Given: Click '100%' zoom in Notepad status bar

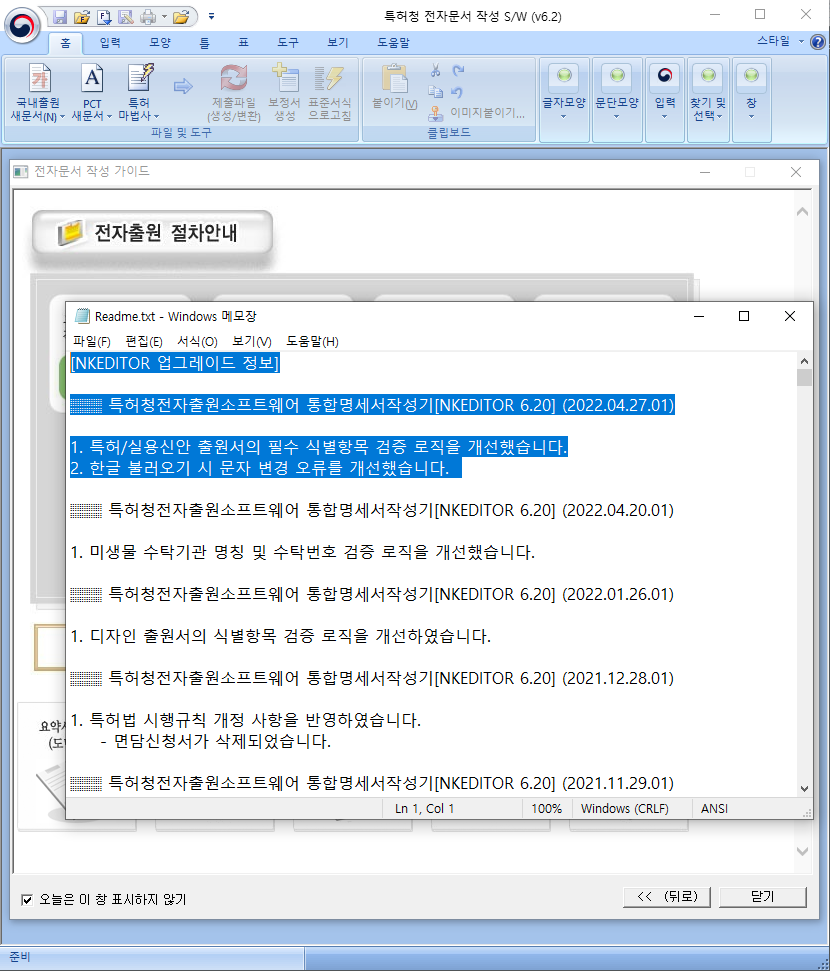Looking at the screenshot, I should click(x=546, y=809).
